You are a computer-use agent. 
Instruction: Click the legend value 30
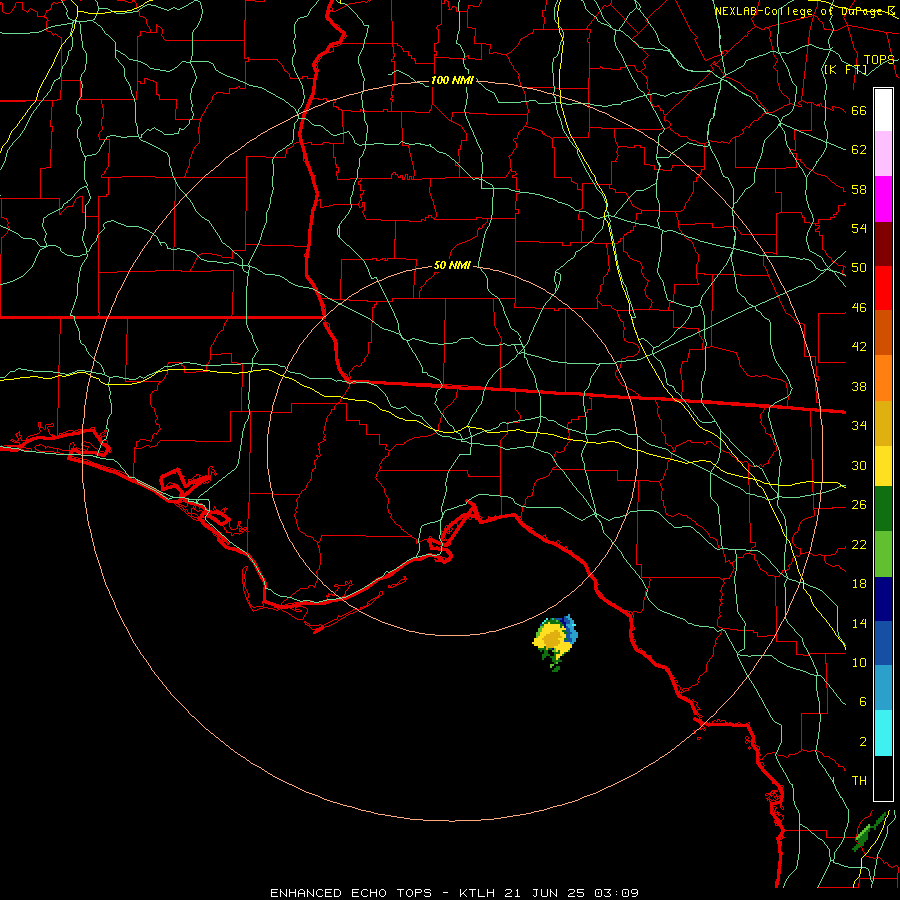coord(859,465)
